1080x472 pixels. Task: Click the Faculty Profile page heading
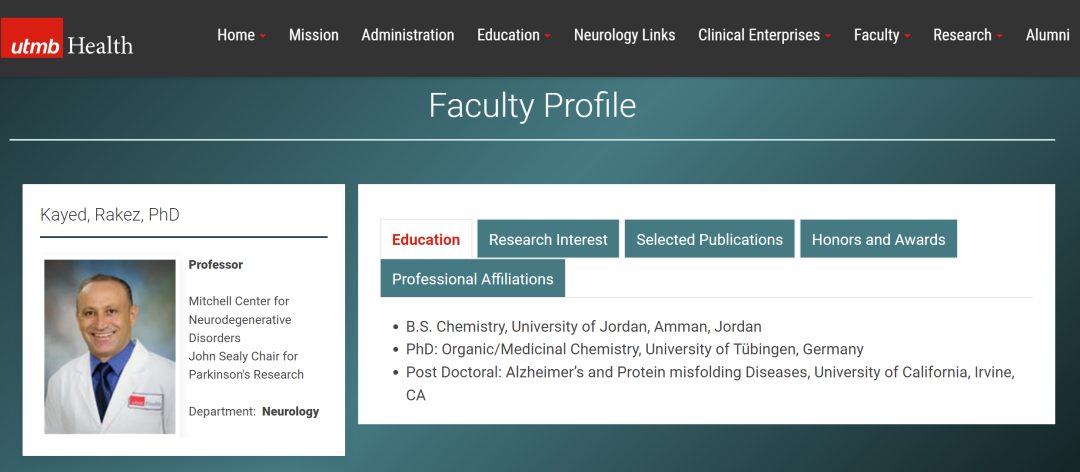[532, 105]
